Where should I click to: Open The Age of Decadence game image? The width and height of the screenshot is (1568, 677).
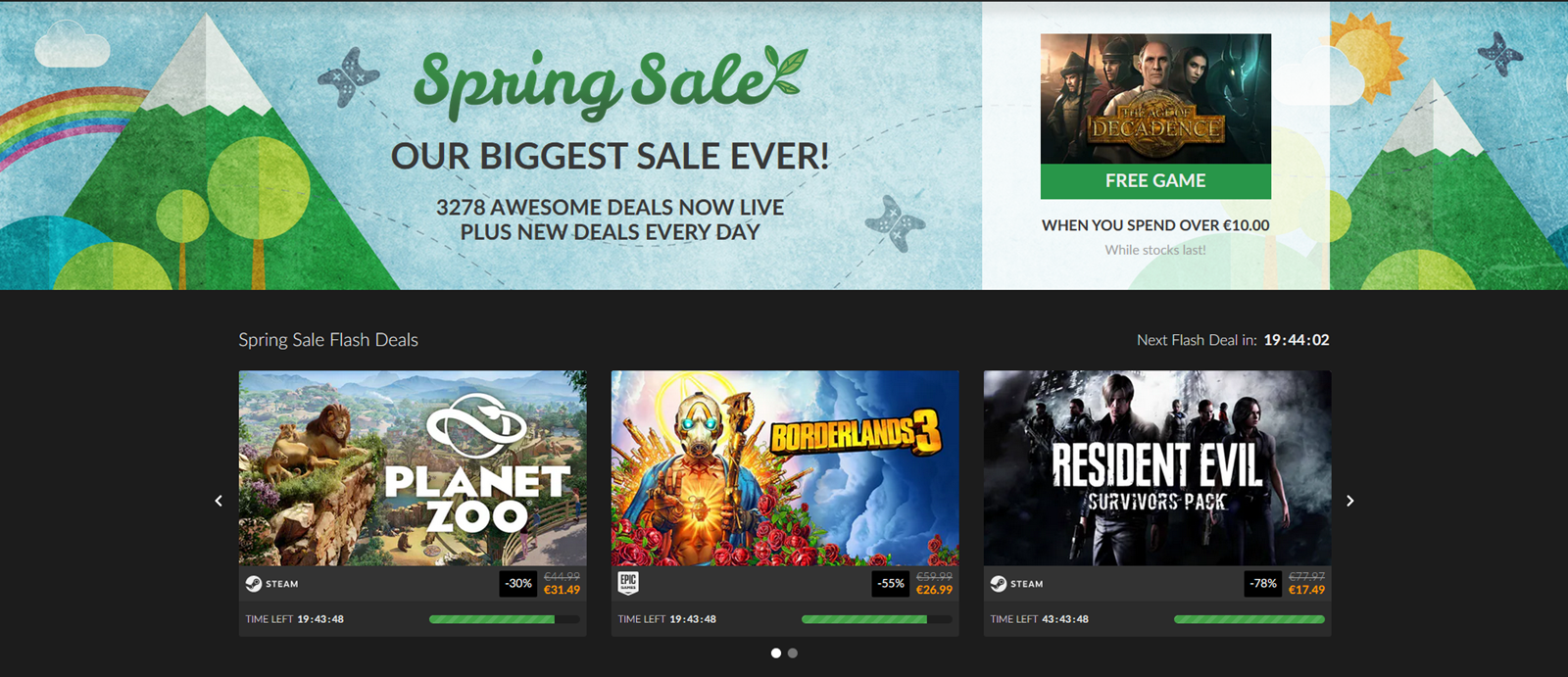pyautogui.click(x=1155, y=99)
